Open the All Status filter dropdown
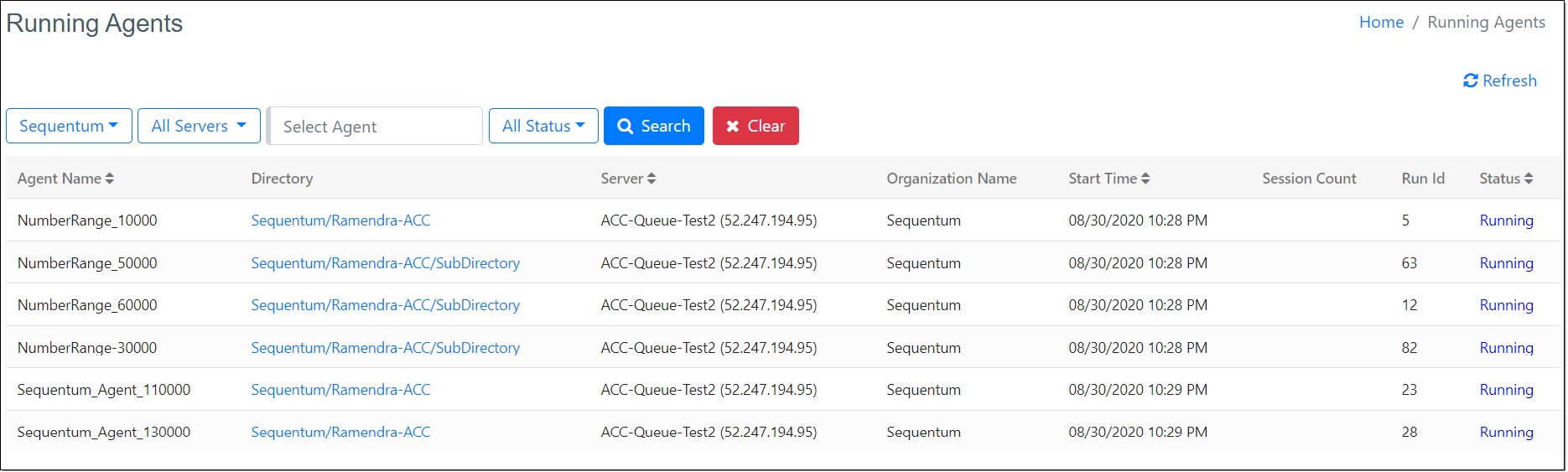 543,126
